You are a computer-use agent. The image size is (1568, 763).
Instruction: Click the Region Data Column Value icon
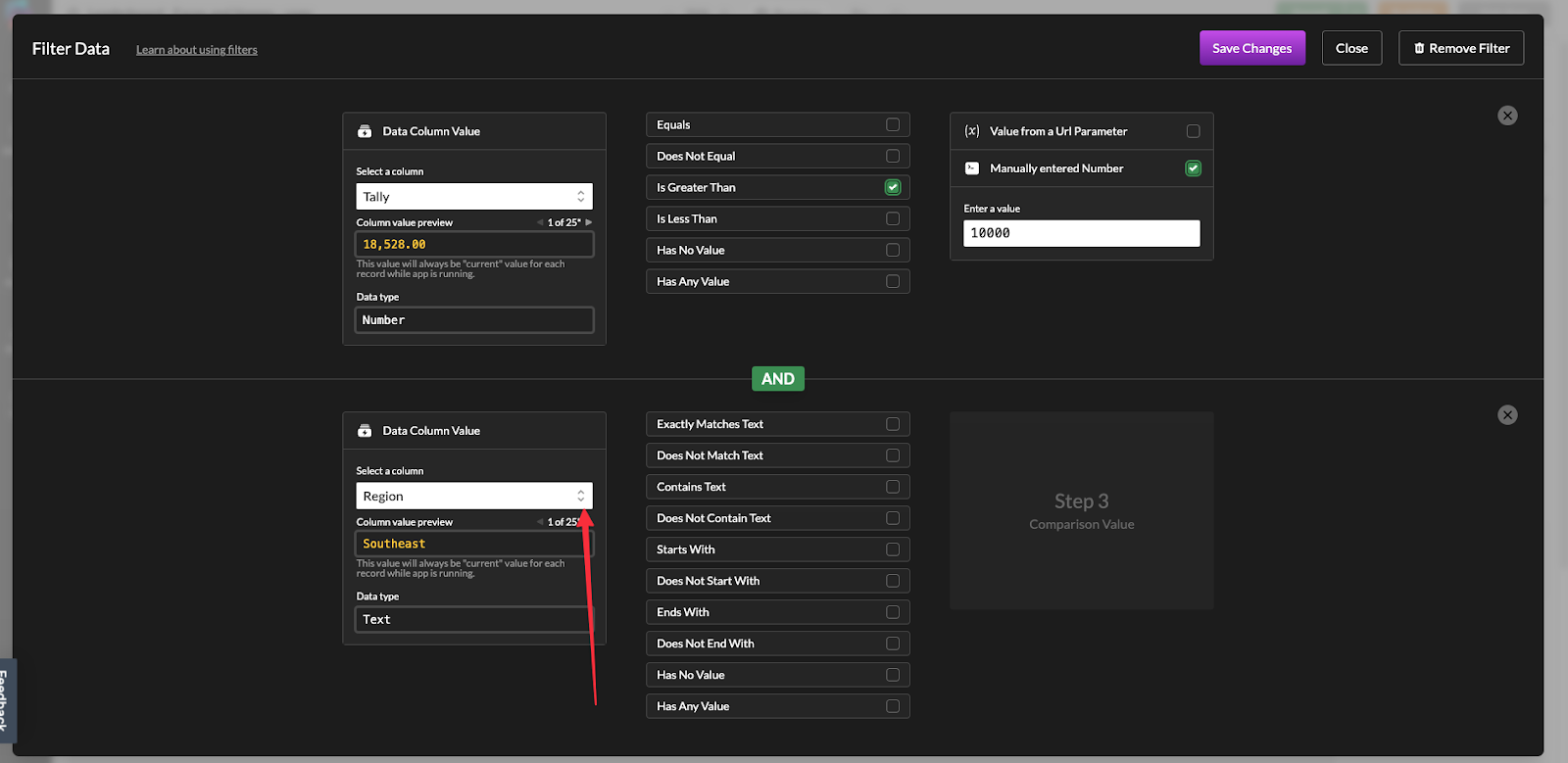365,431
